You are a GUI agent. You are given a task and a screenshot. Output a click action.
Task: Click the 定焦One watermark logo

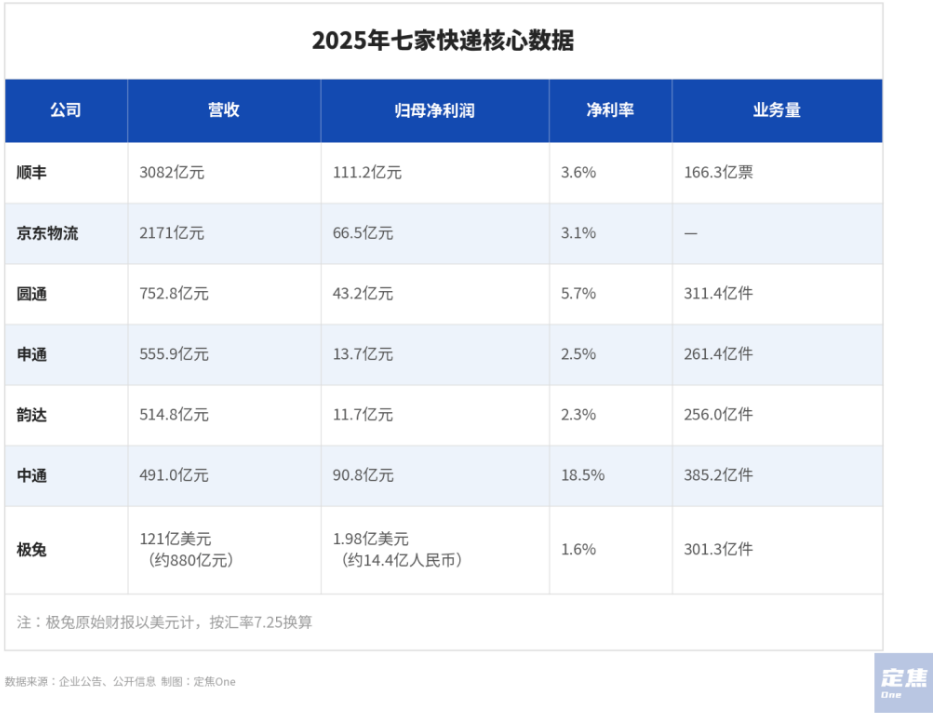[x=903, y=683]
